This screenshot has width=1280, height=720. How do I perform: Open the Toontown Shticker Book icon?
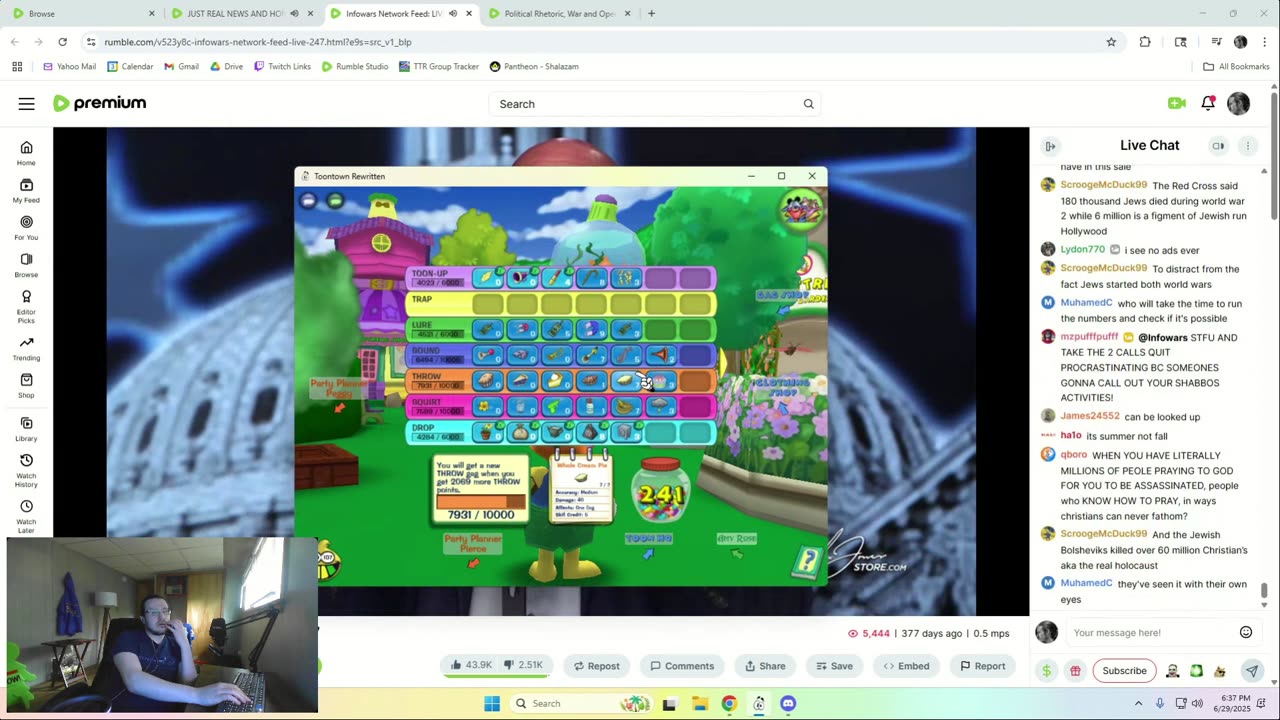806,563
